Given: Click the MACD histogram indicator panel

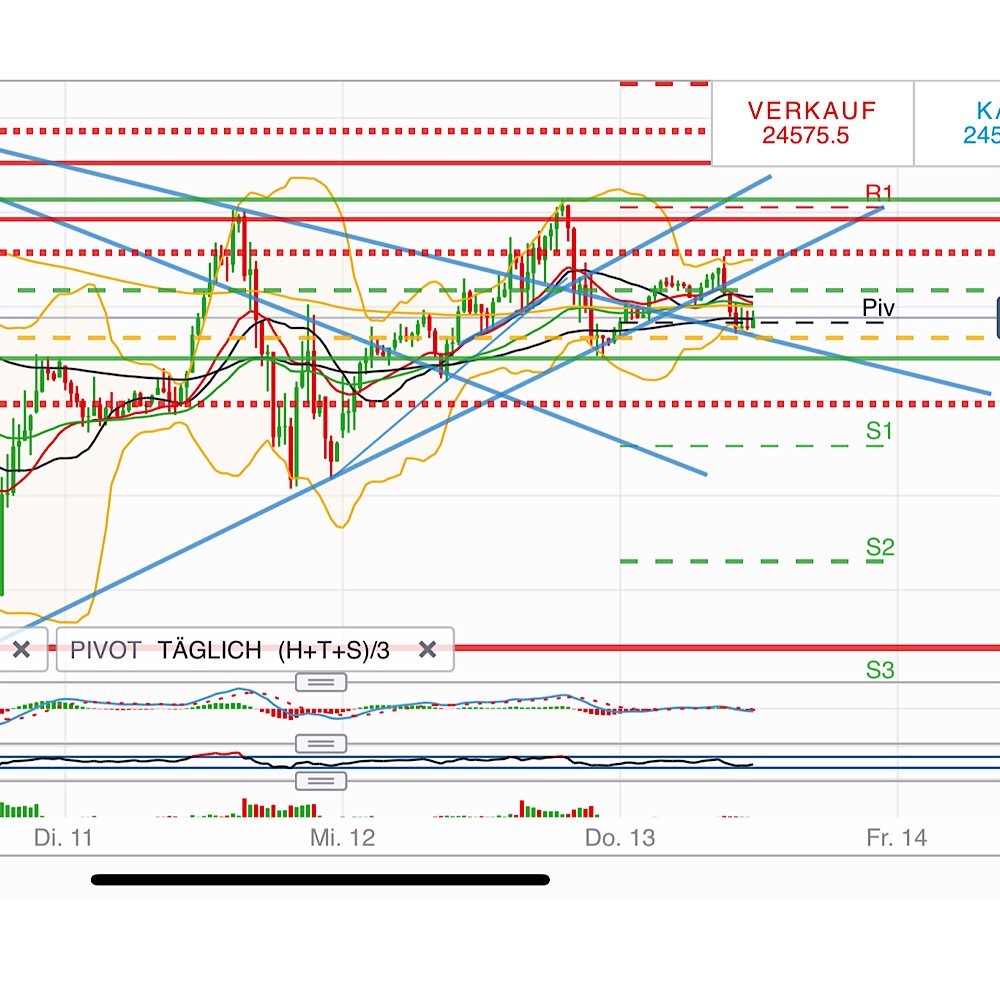Looking at the screenshot, I should [500, 713].
